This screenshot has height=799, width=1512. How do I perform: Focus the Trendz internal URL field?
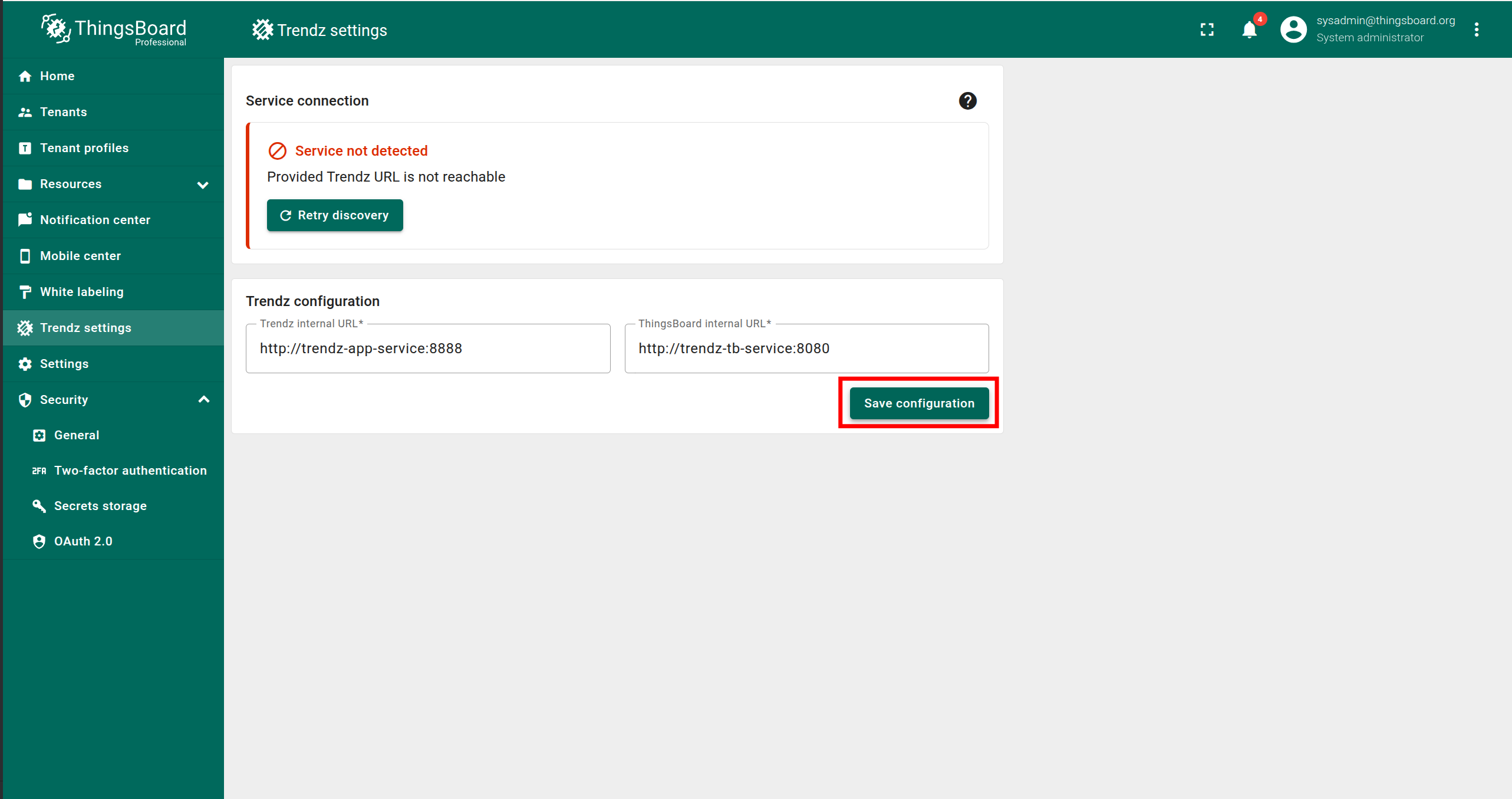[427, 348]
